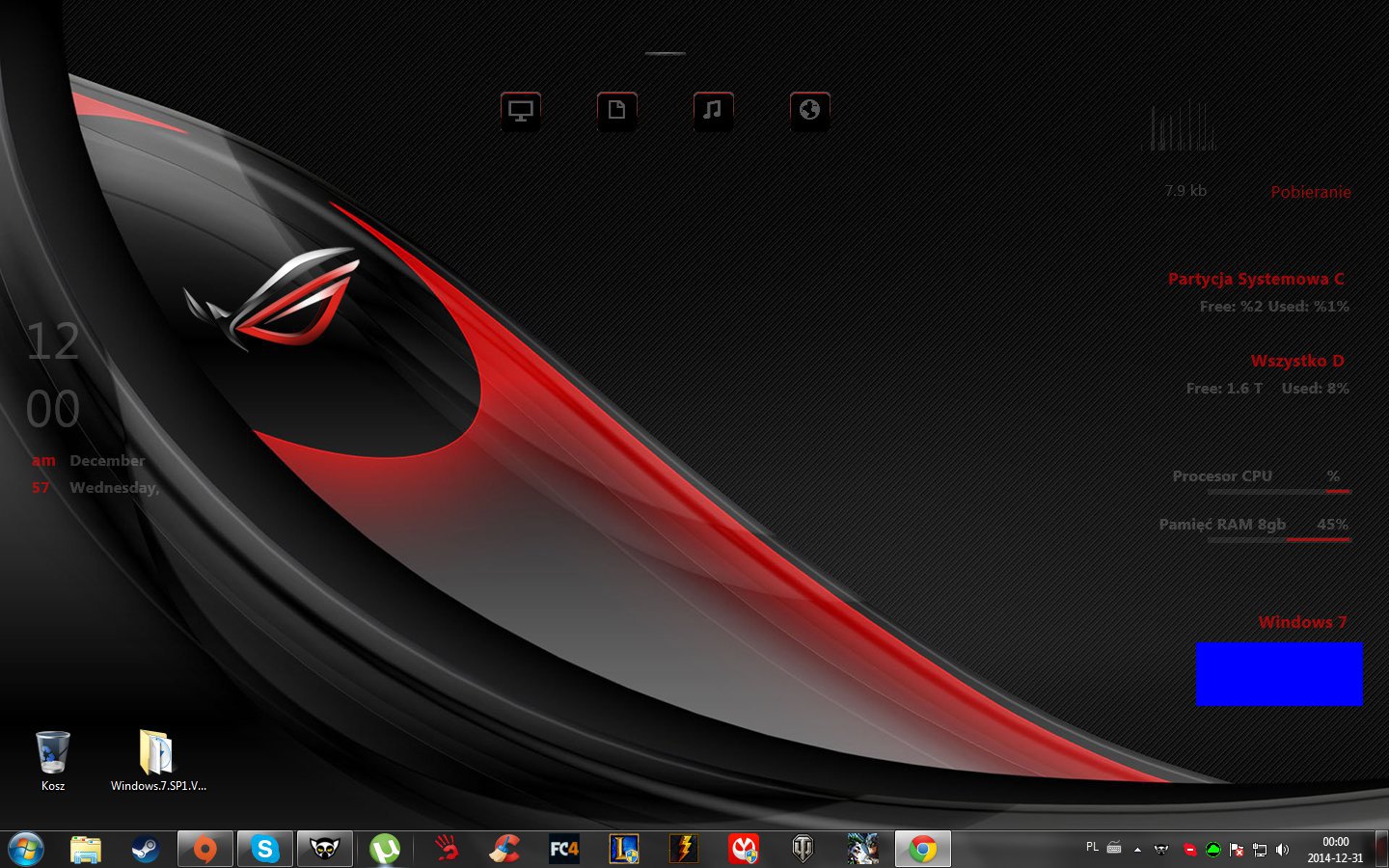The image size is (1389, 868).
Task: Open the volume speaker tray icon
Action: coord(1283,850)
